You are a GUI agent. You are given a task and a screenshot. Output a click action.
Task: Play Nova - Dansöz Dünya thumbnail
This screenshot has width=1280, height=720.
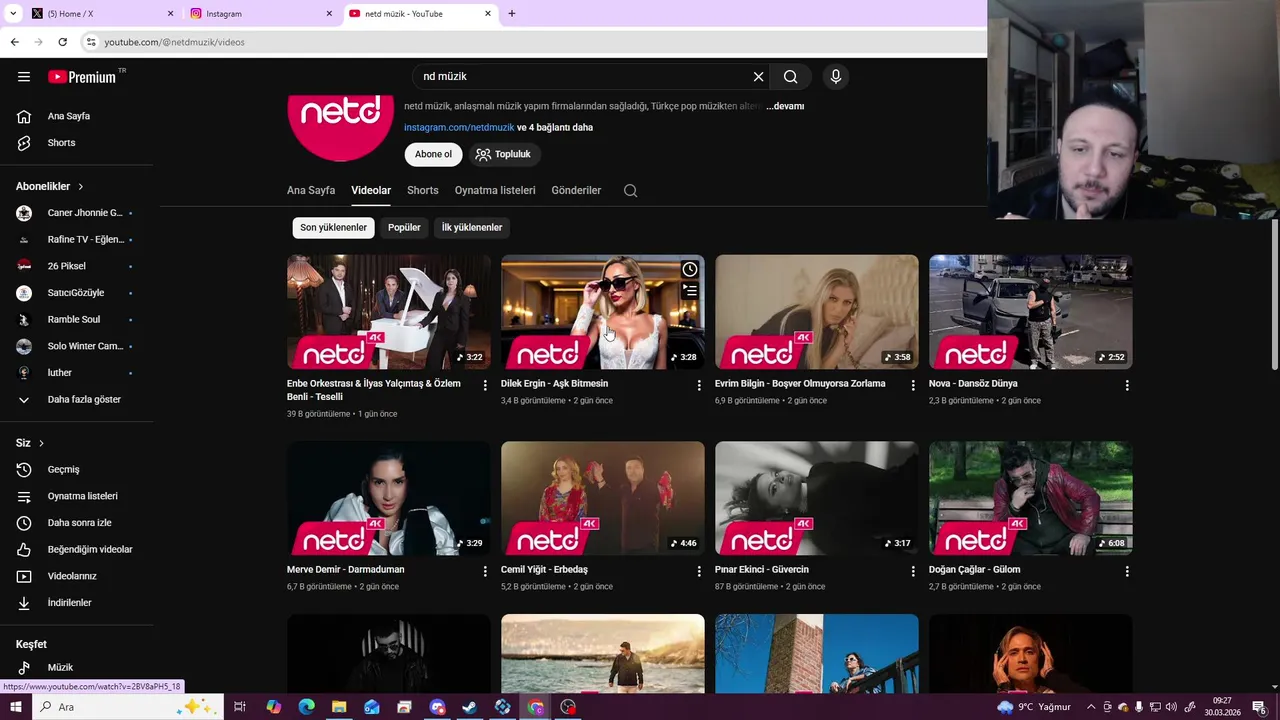pos(1031,312)
